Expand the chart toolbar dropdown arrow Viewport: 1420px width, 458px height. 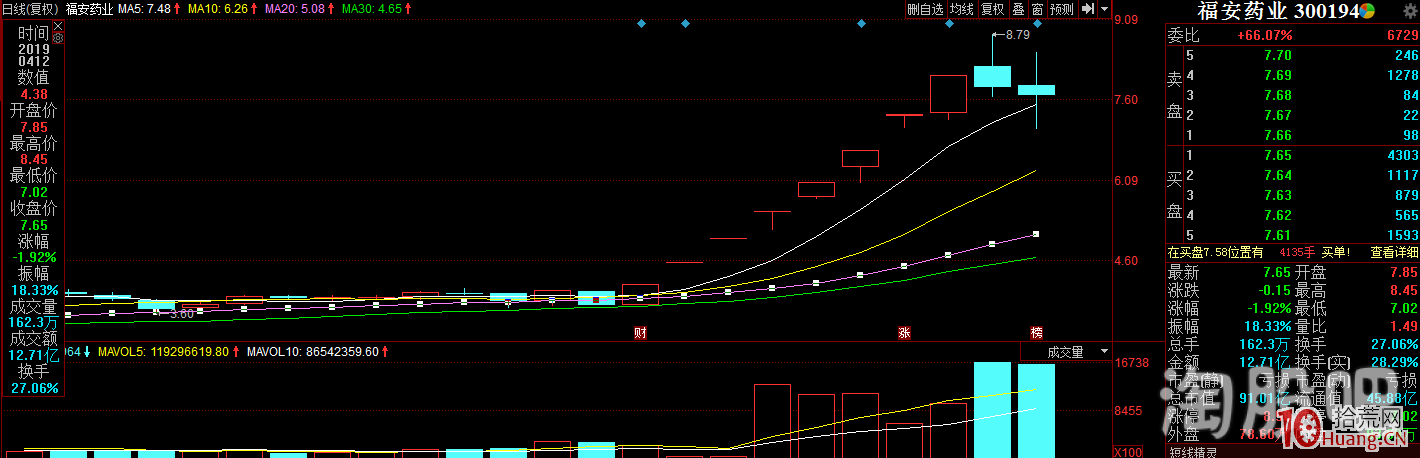pos(1104,9)
